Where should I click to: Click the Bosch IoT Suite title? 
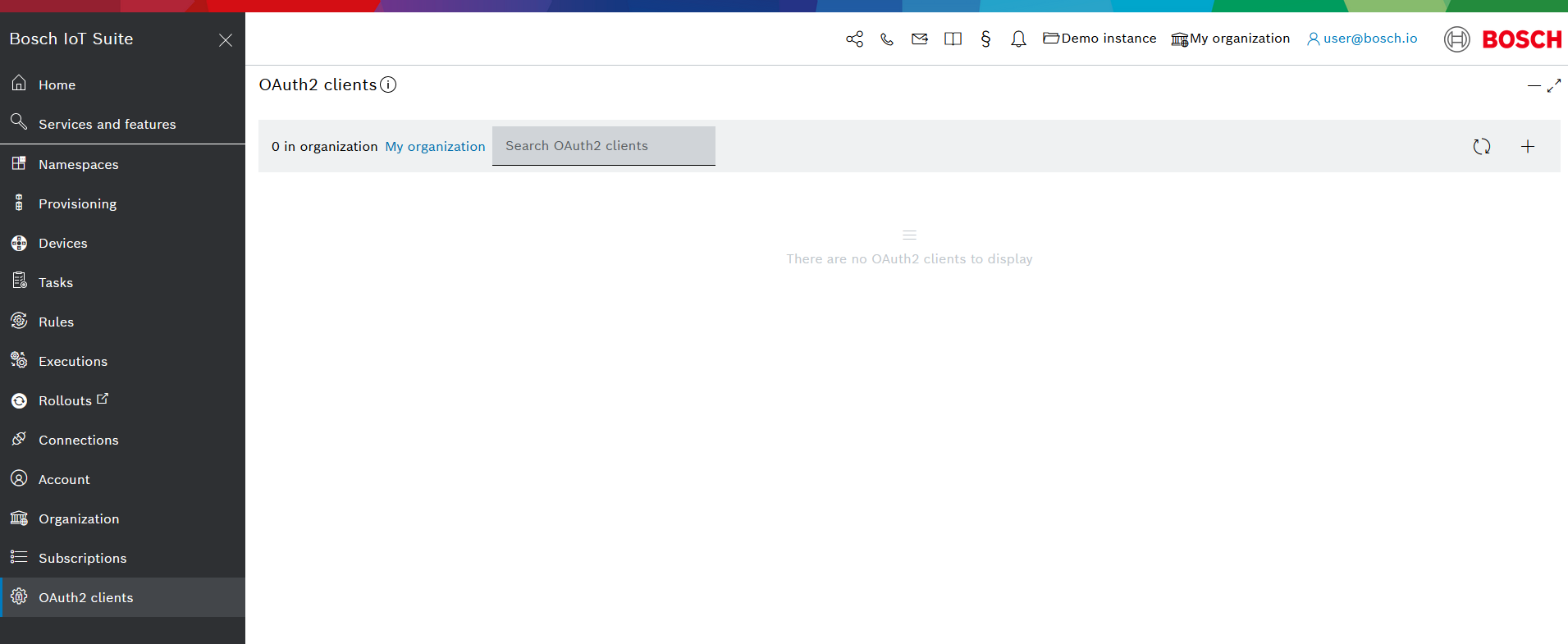point(71,39)
